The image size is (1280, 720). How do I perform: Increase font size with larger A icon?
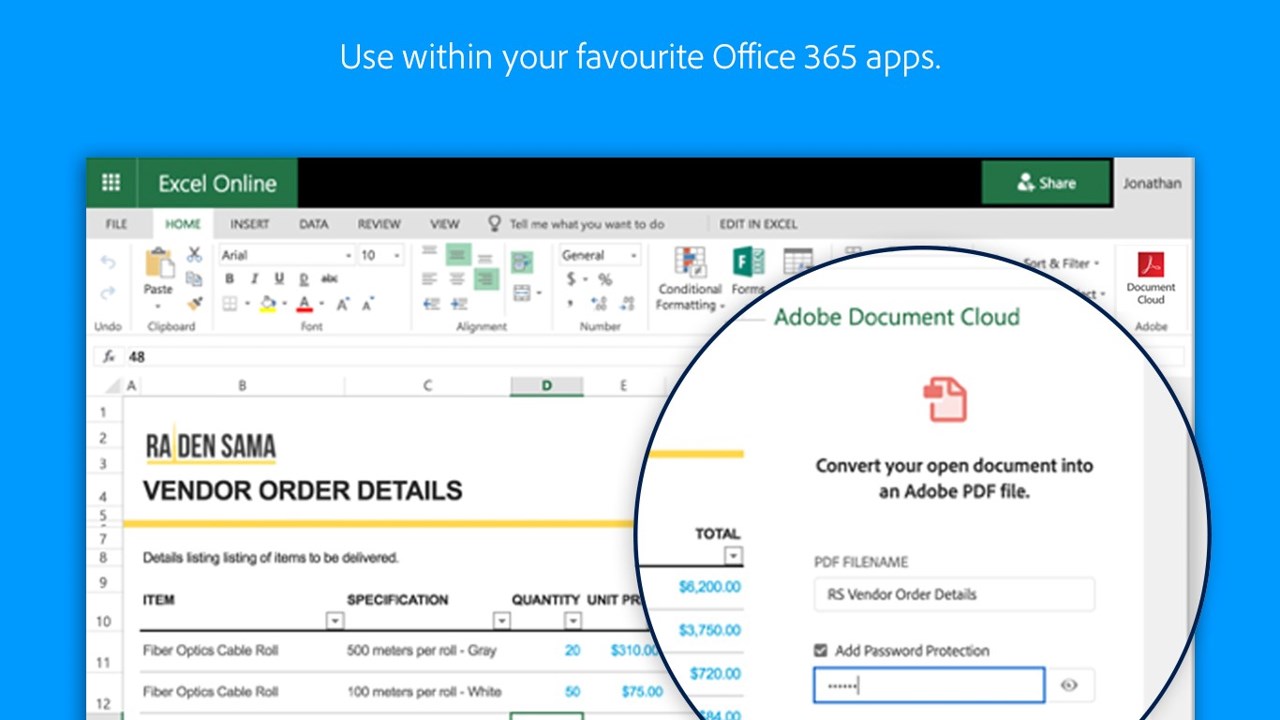(343, 304)
